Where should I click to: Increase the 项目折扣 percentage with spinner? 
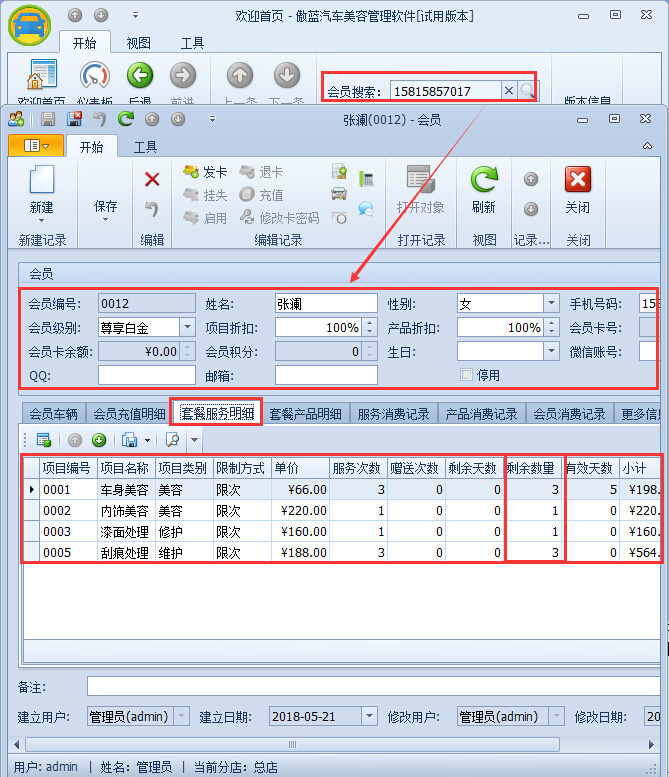point(370,323)
